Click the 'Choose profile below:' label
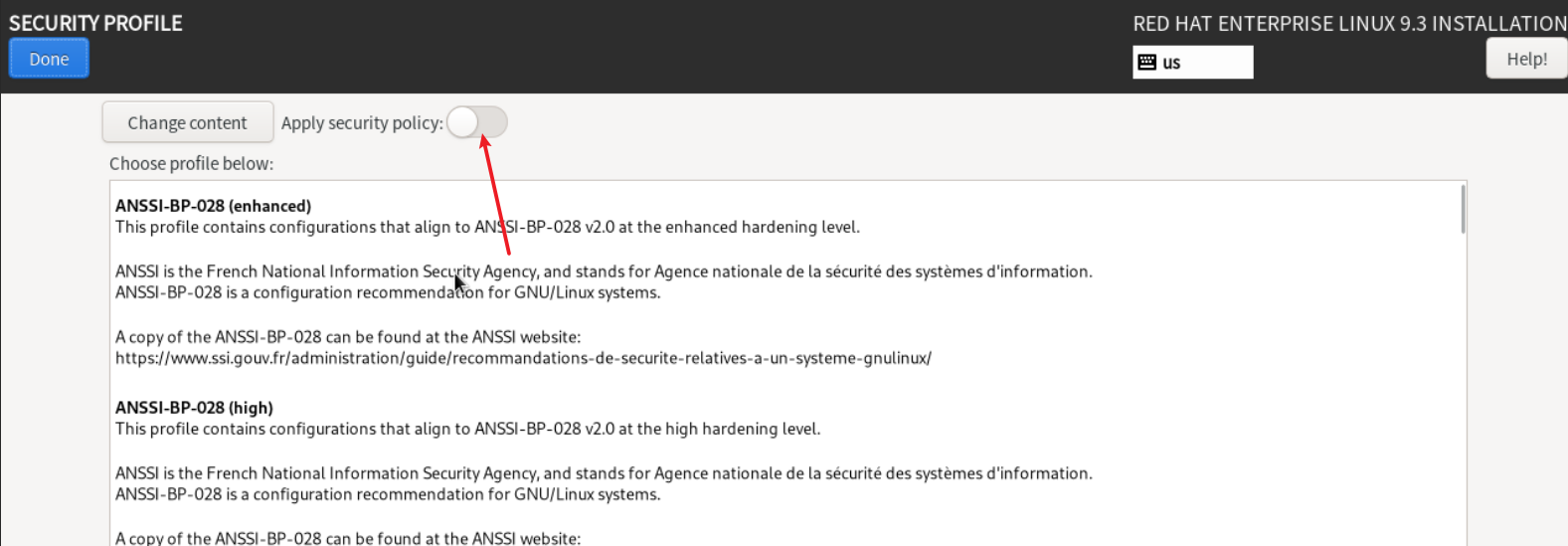The image size is (1568, 546). pos(191,164)
